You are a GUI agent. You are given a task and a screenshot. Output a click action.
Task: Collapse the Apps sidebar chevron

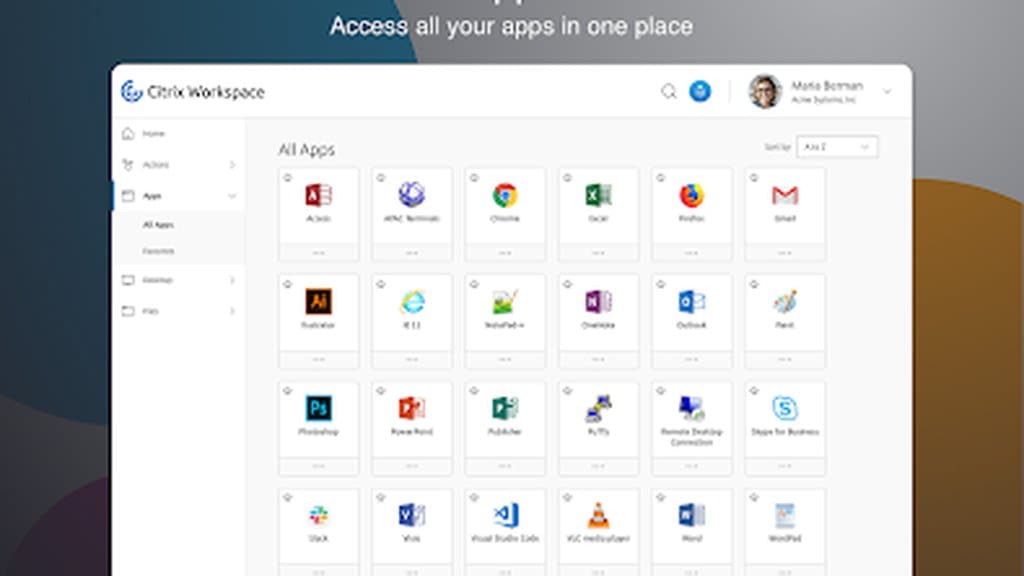click(x=232, y=196)
